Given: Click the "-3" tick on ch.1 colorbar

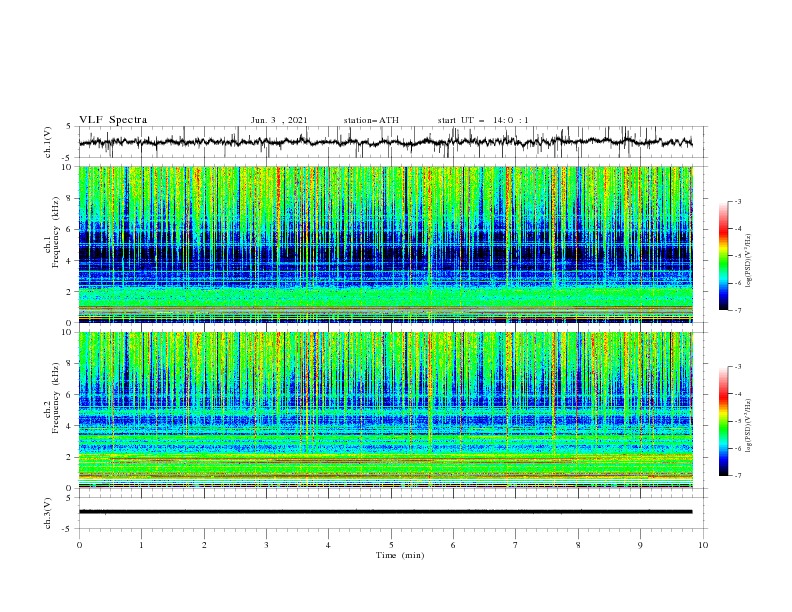Looking at the screenshot, I should 738,201.
